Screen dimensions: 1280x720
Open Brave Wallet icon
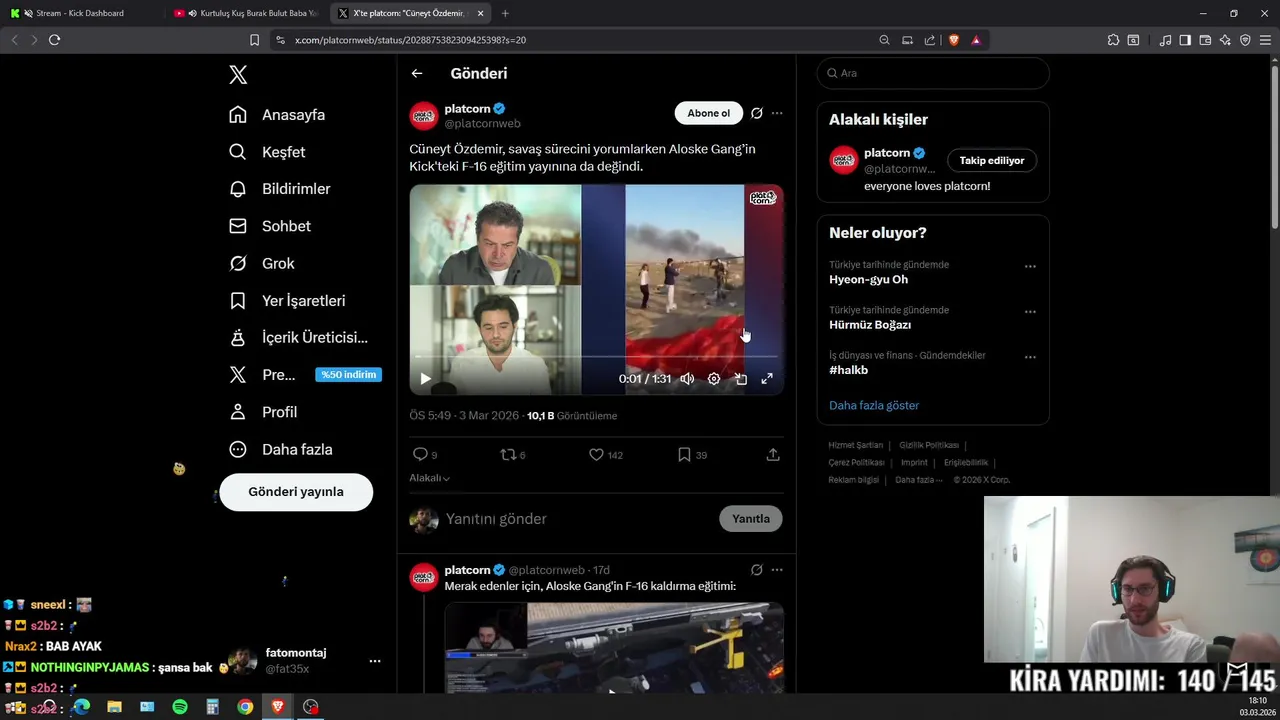1205,40
